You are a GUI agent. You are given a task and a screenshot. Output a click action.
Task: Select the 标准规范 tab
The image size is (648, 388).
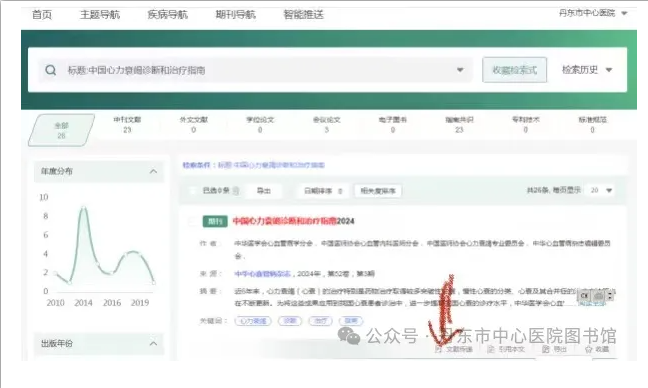click(x=592, y=124)
